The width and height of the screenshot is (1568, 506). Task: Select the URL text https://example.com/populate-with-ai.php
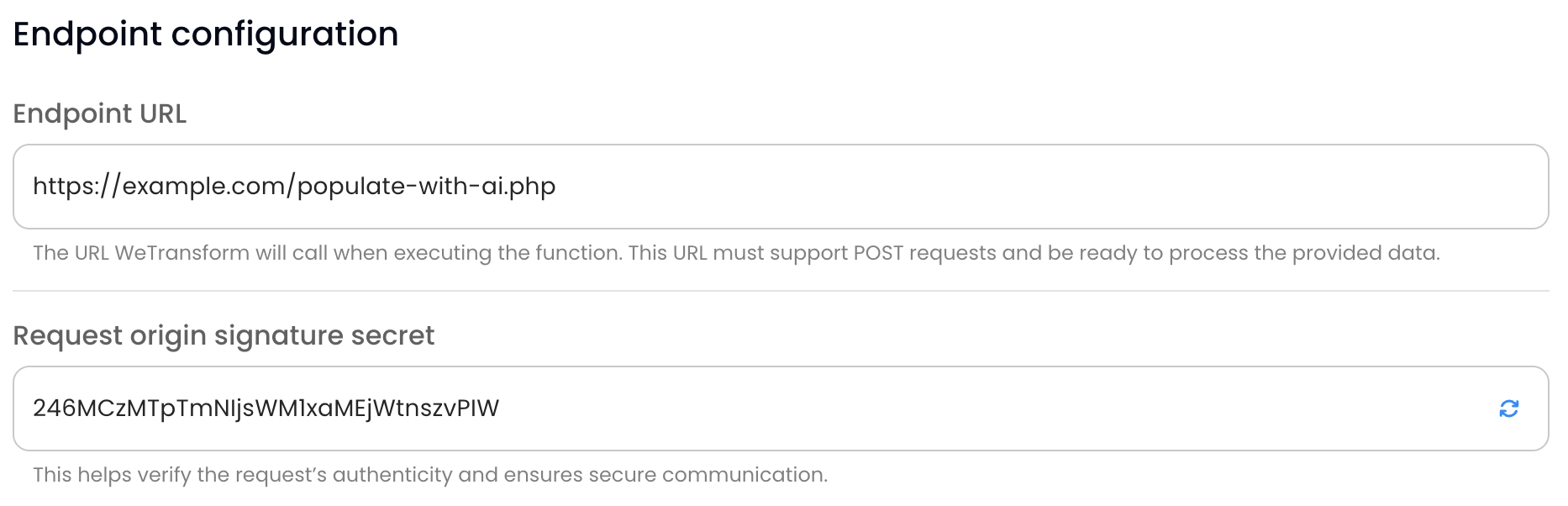[294, 186]
